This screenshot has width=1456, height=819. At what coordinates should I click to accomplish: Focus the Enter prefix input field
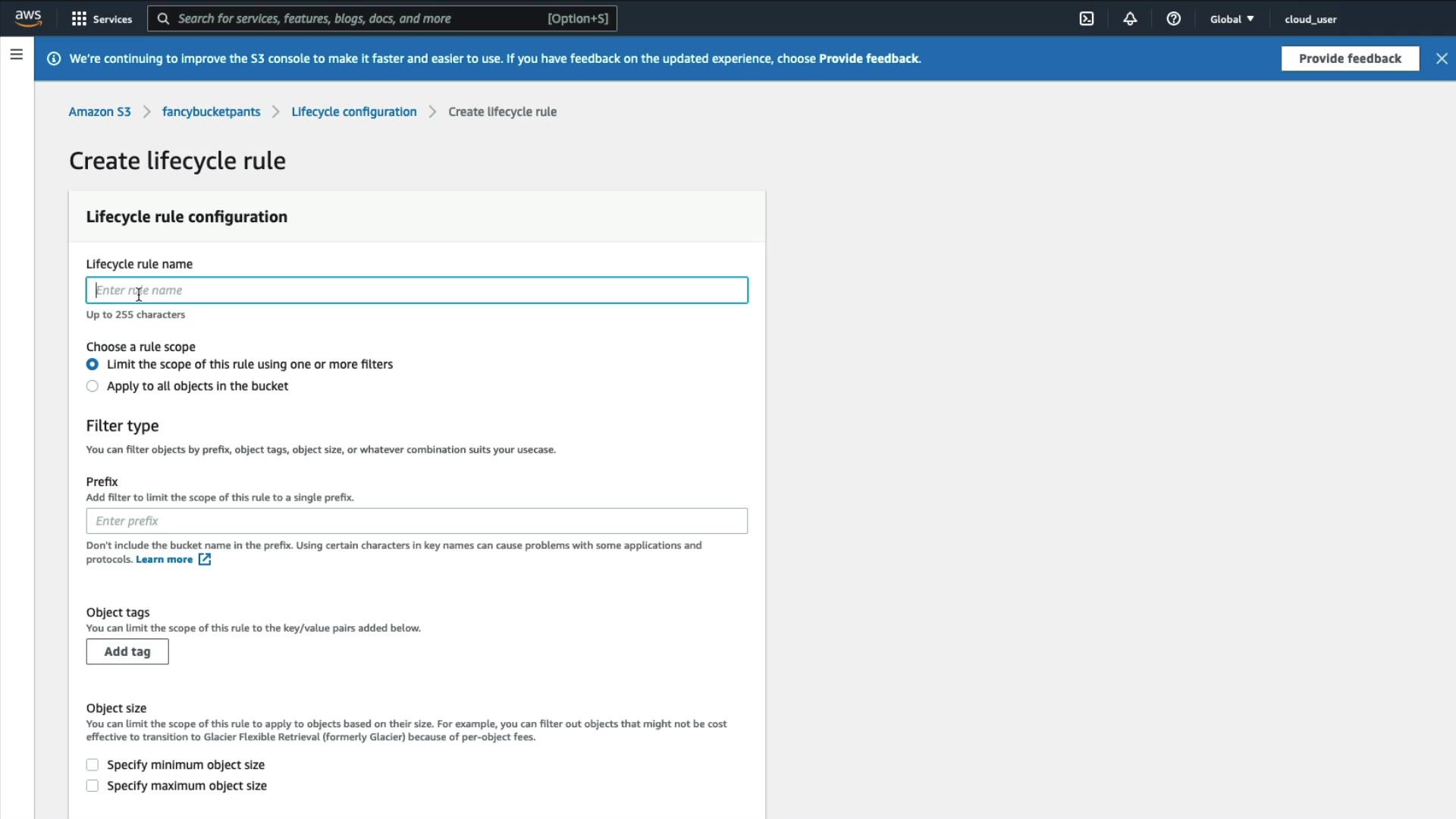point(416,521)
